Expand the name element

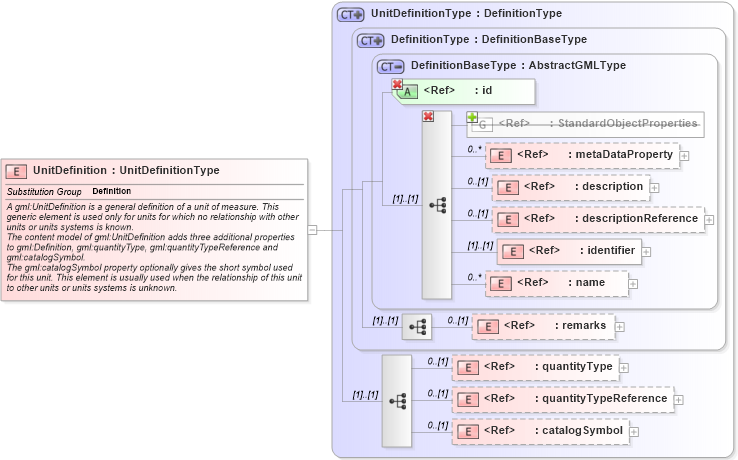click(633, 284)
